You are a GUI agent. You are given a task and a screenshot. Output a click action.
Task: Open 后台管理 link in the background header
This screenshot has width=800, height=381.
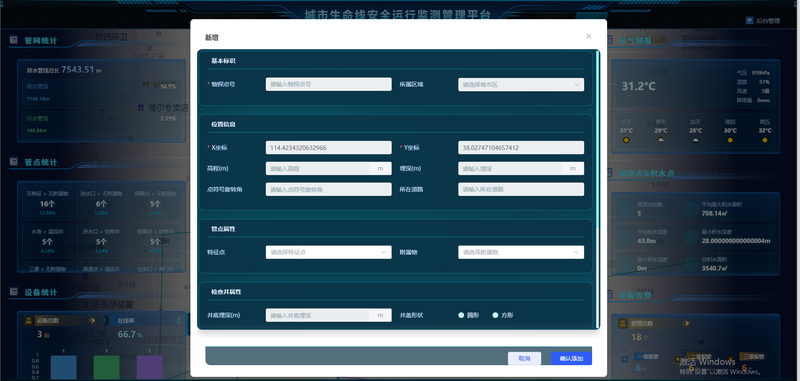click(x=768, y=21)
